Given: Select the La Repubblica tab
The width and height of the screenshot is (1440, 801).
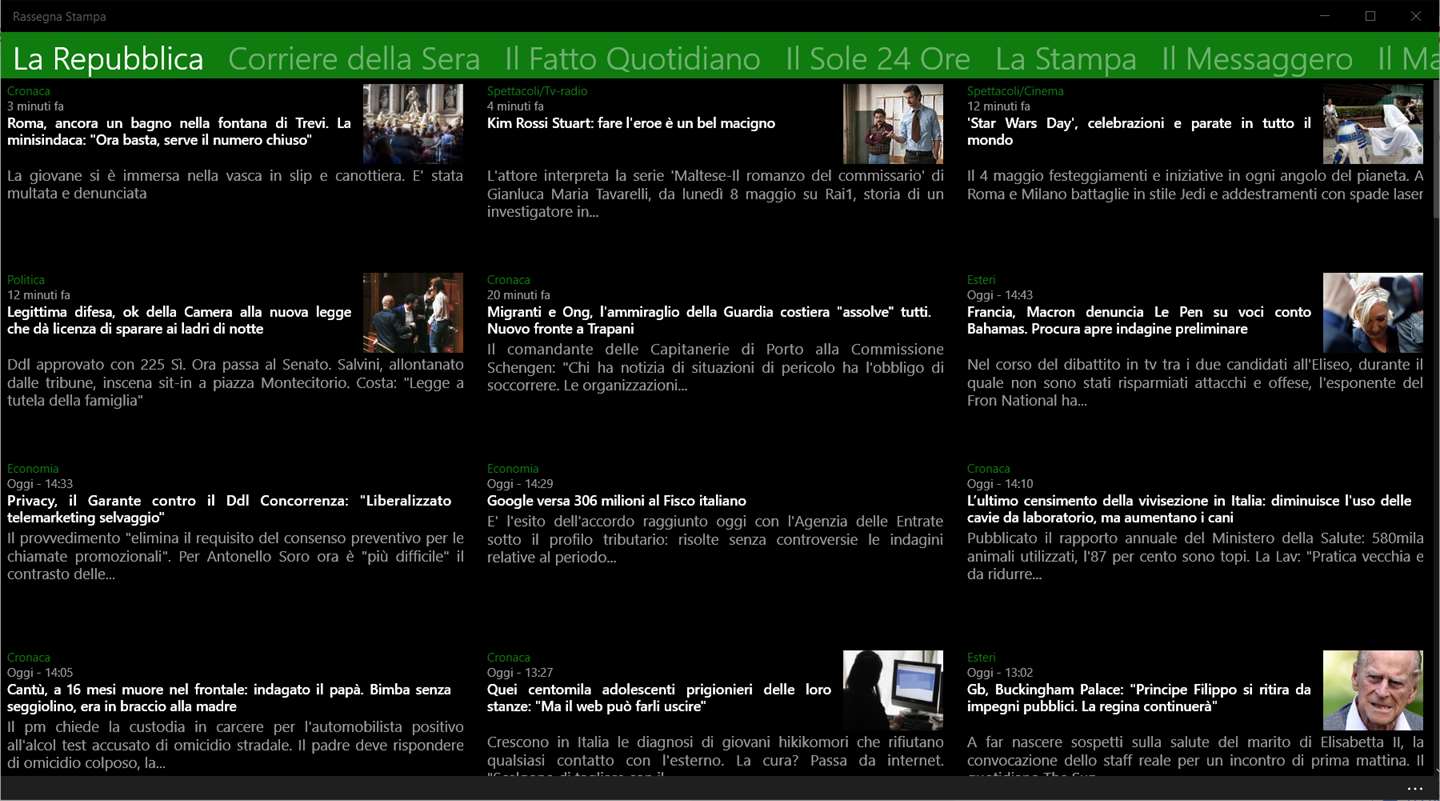Looking at the screenshot, I should pyautogui.click(x=108, y=59).
